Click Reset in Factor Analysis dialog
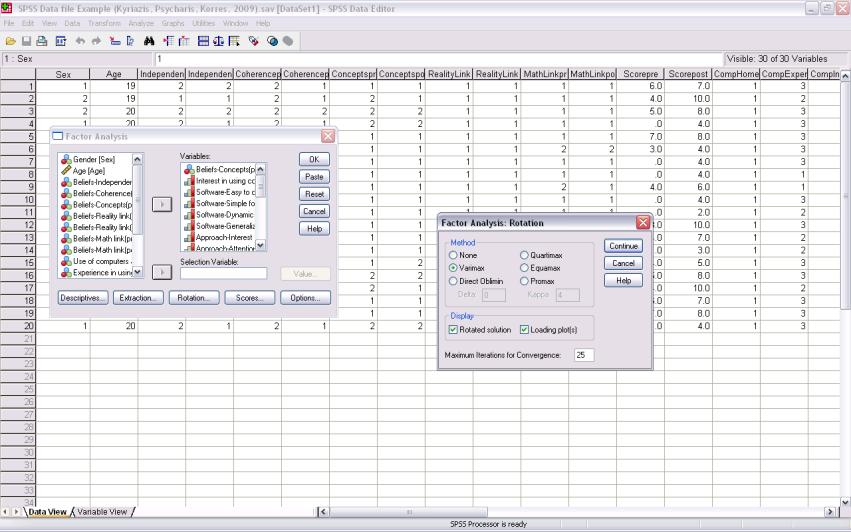 pos(314,194)
